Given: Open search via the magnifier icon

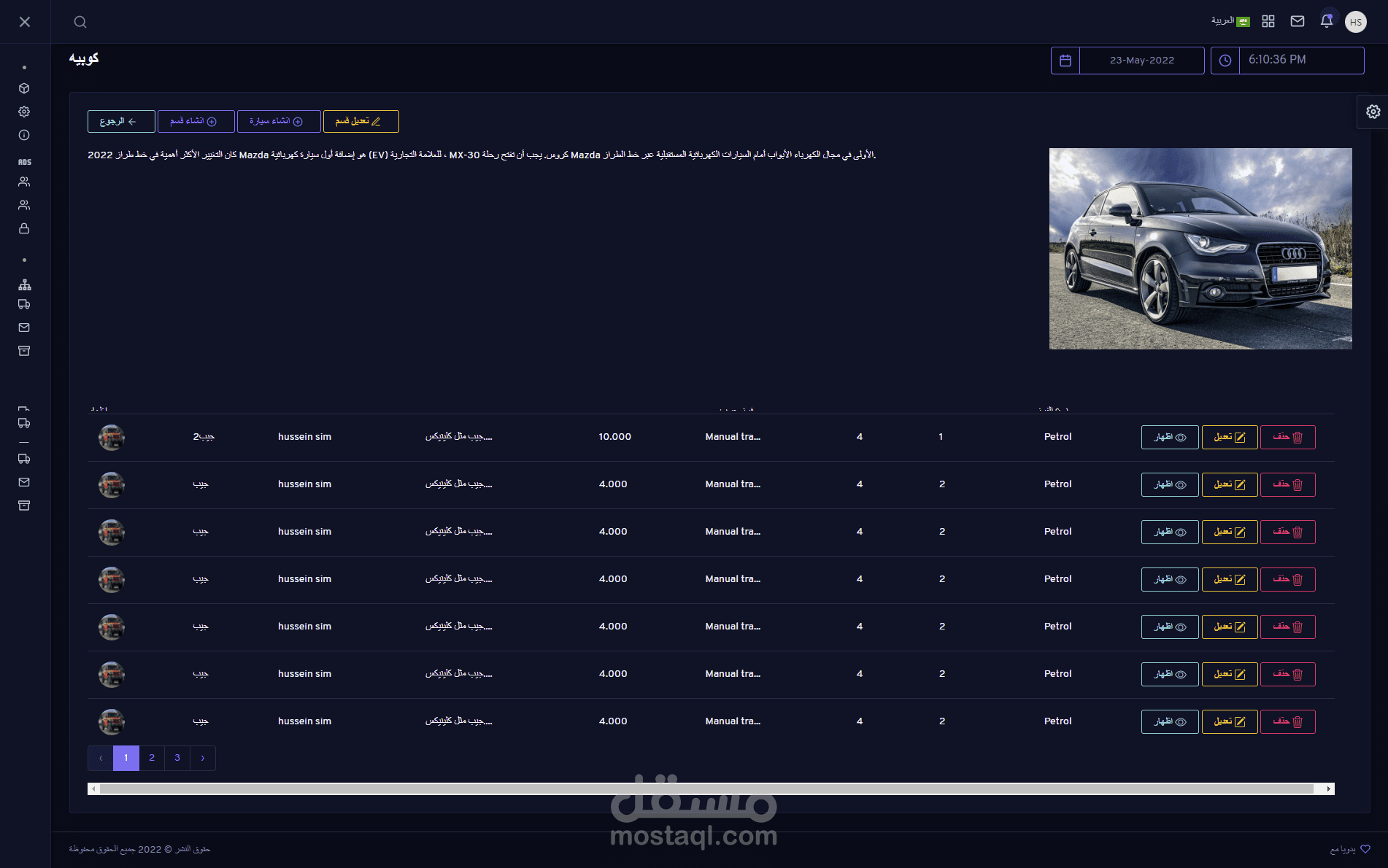Looking at the screenshot, I should coord(80,22).
